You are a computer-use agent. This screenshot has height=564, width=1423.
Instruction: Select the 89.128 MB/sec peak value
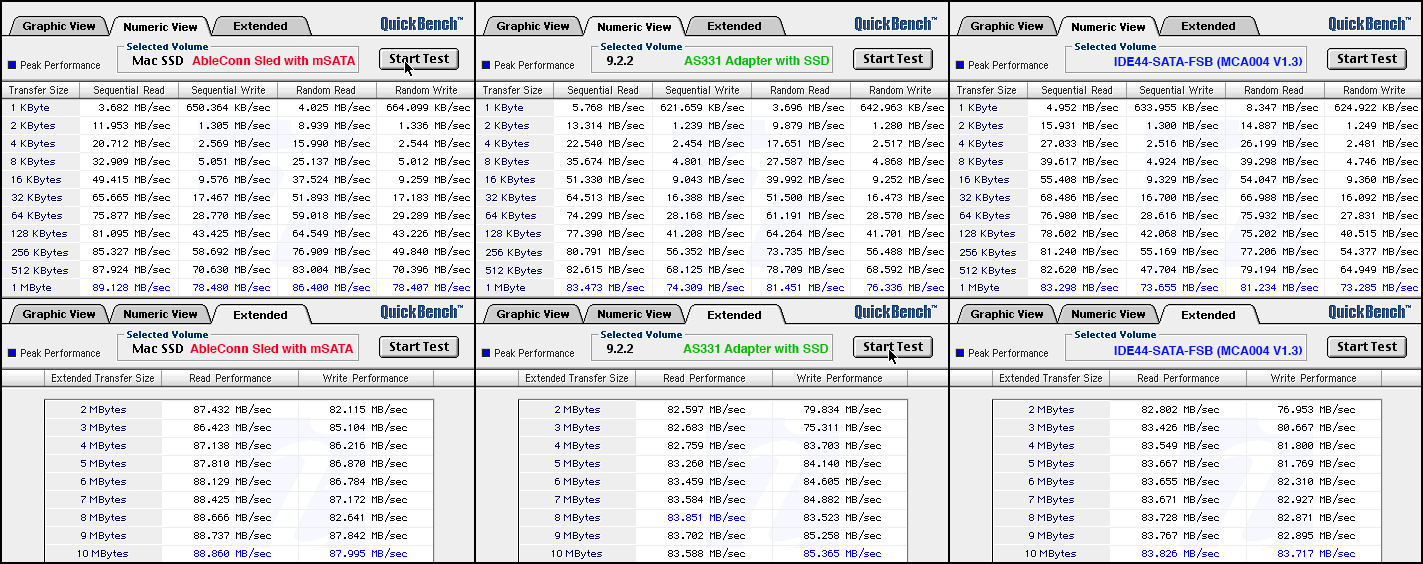[x=129, y=287]
